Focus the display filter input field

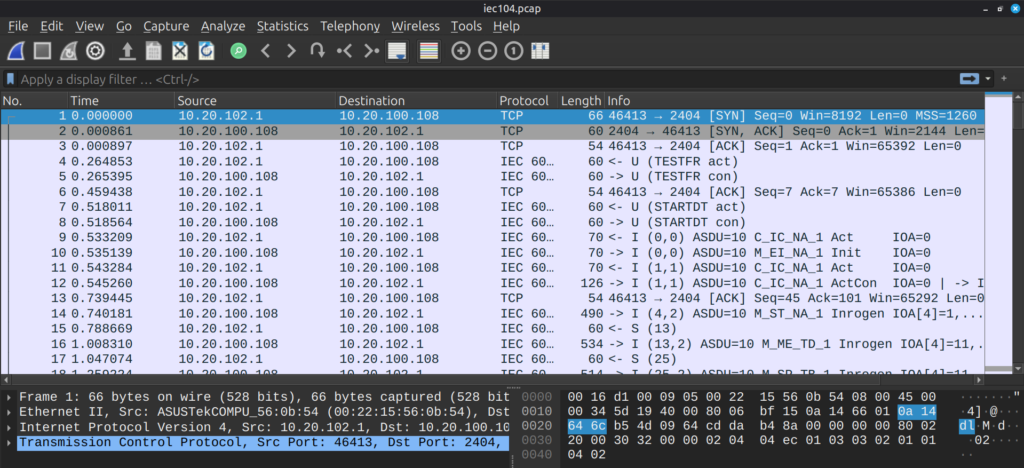[487, 80]
